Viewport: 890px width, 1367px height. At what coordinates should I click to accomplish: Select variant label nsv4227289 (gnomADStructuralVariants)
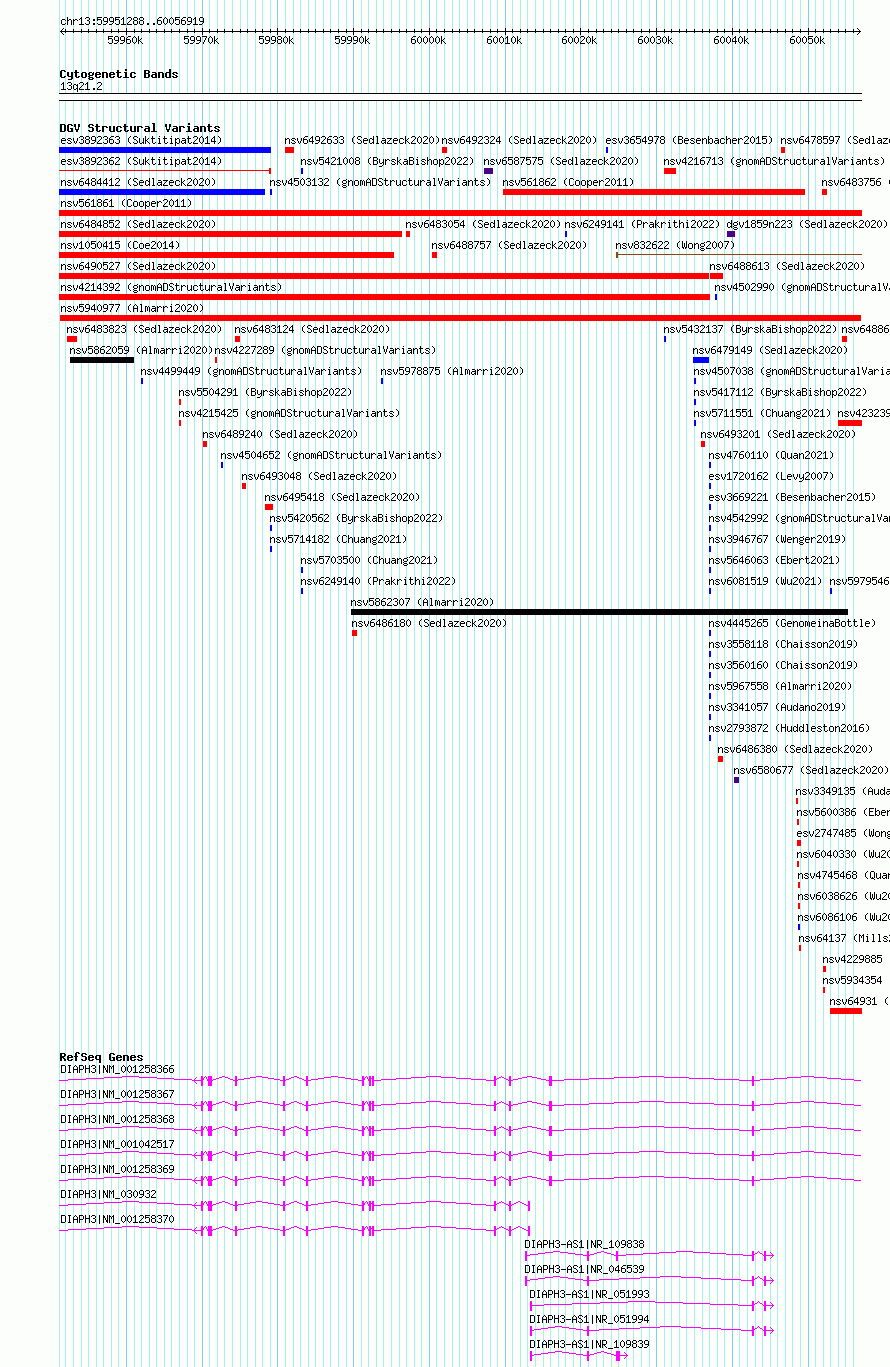(326, 350)
